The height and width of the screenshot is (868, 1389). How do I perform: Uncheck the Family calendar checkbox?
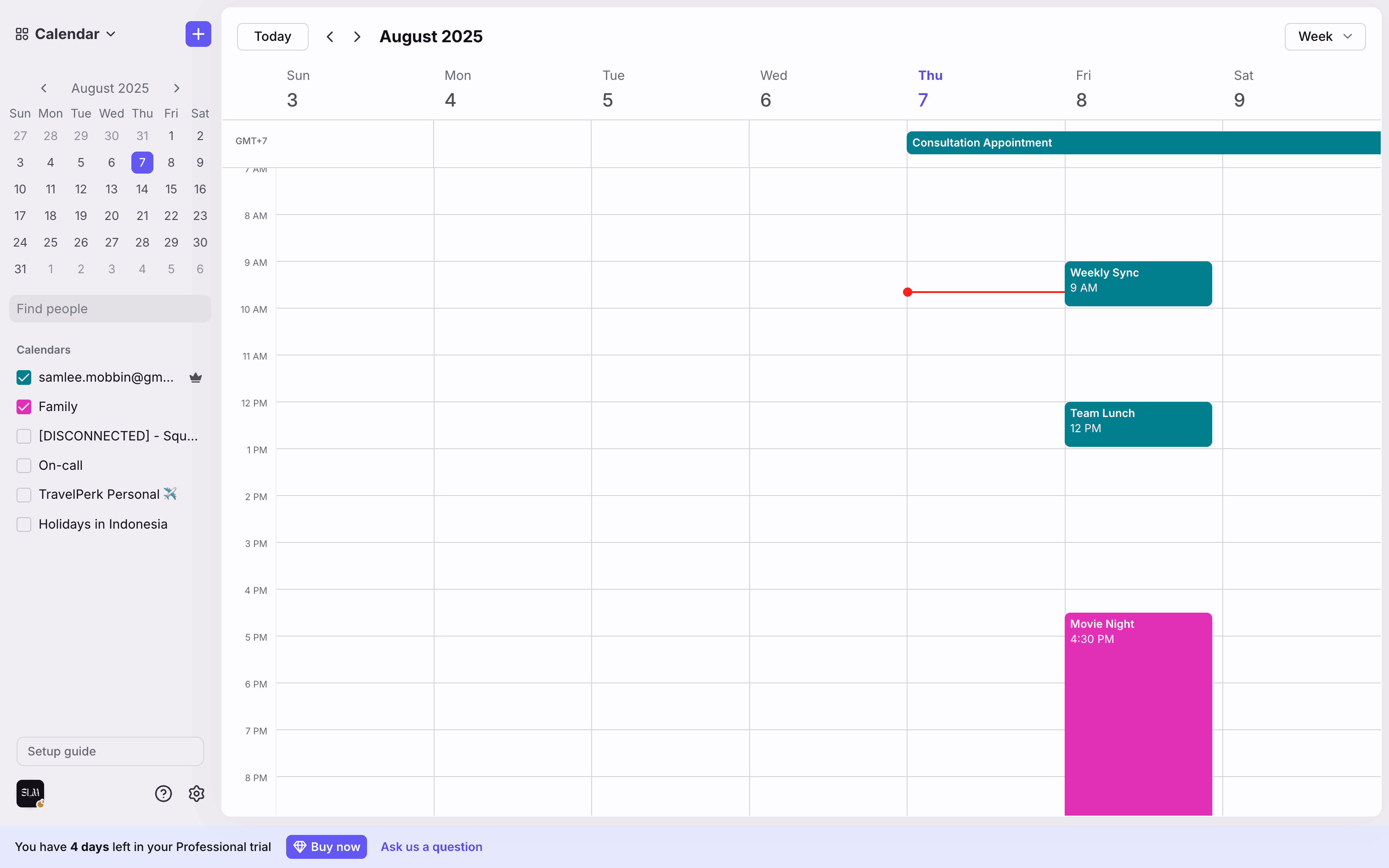pyautogui.click(x=24, y=407)
